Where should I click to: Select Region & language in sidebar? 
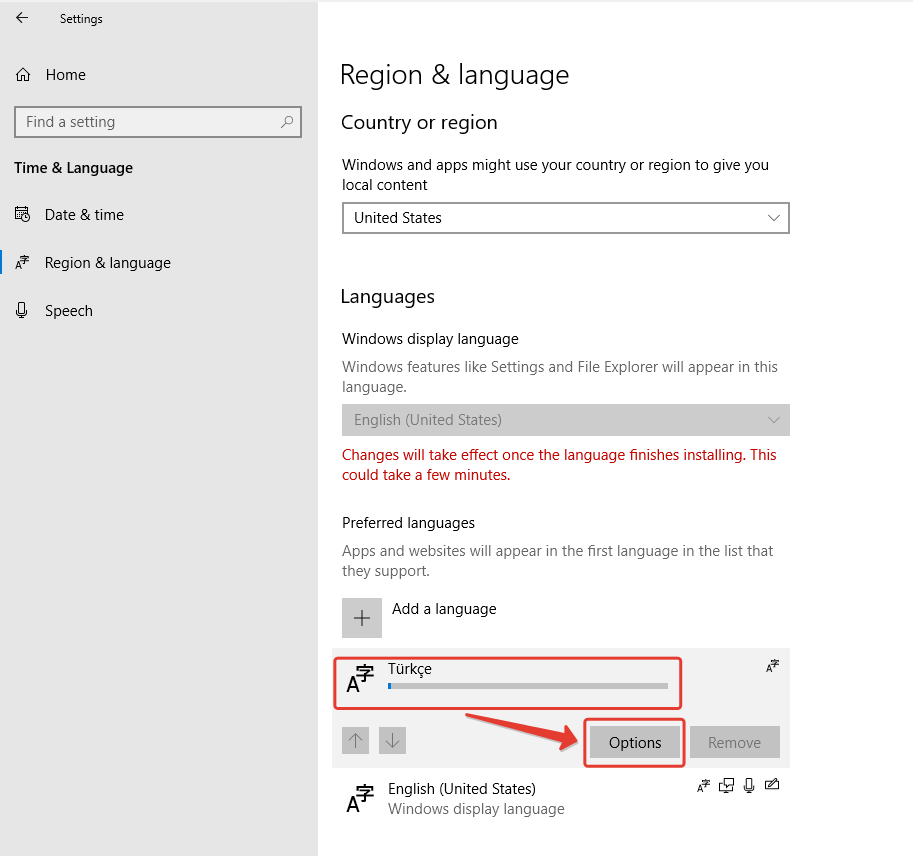107,263
